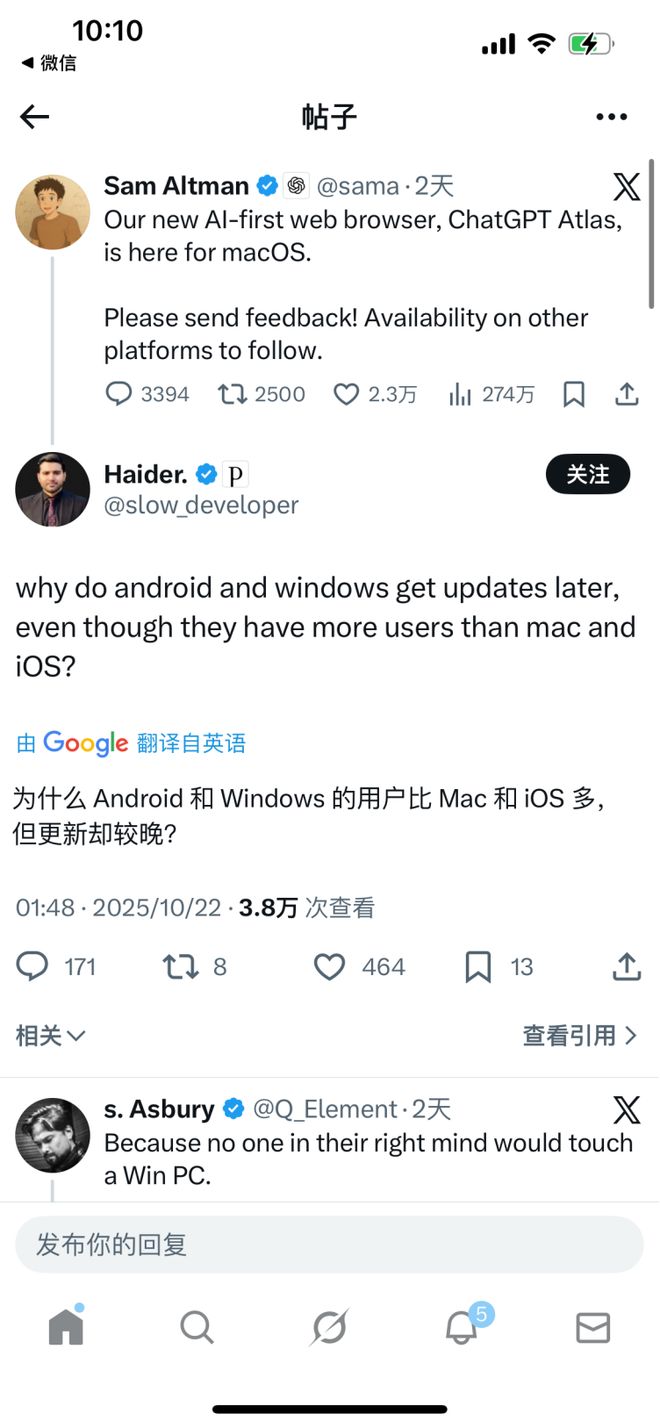Go back using the top-left arrow
Screen dimensions: 660x1428
34,117
